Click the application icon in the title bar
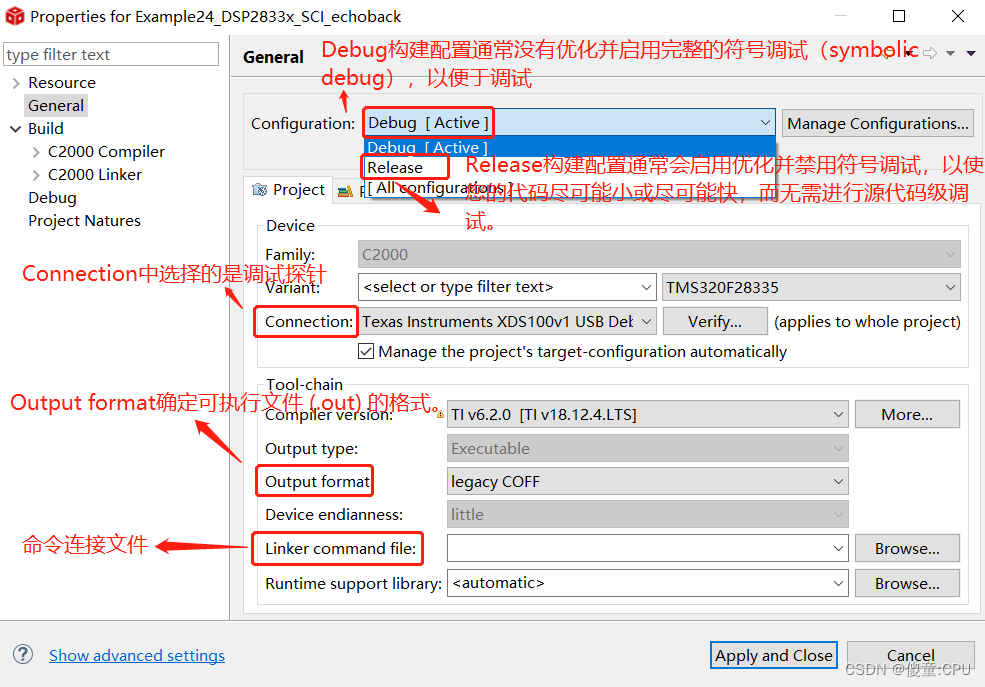985x687 pixels. pos(14,16)
